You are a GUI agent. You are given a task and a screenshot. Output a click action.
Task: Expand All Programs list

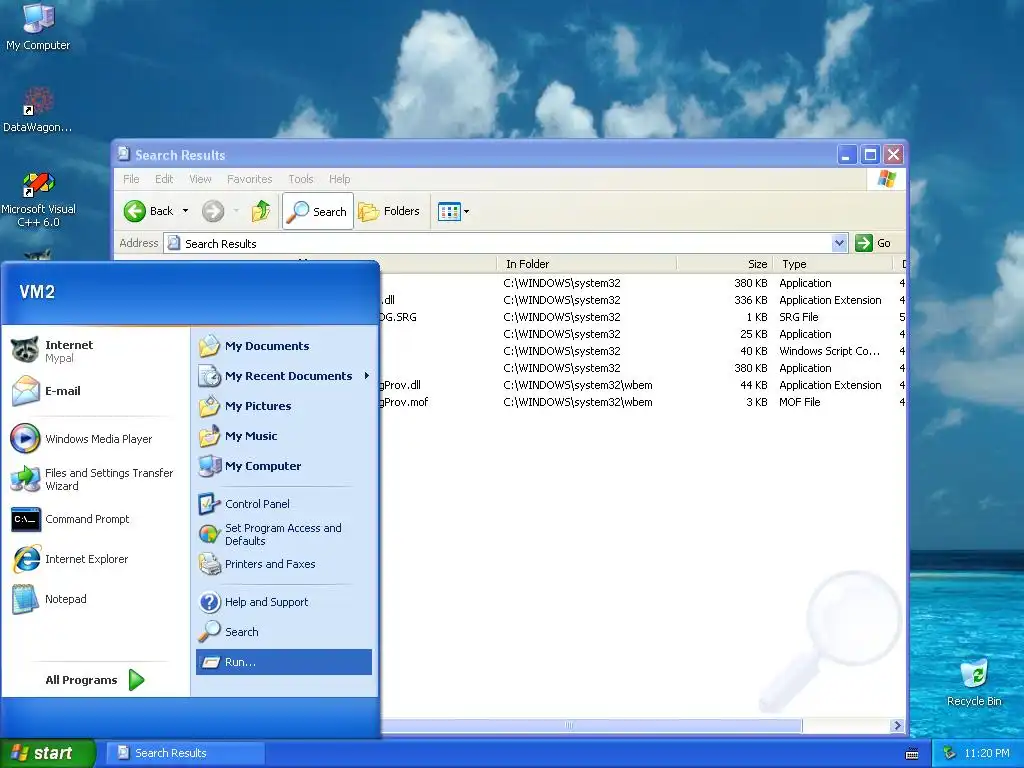click(x=95, y=680)
